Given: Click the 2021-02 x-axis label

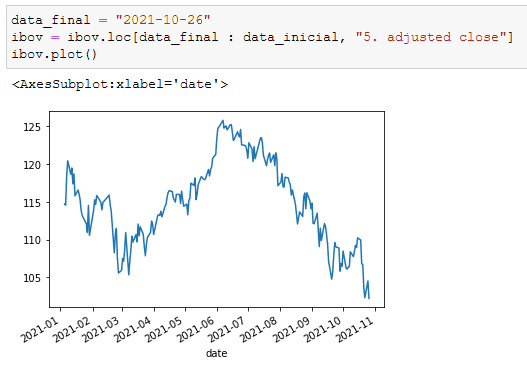Looking at the screenshot, I should pyautogui.click(x=73, y=329).
